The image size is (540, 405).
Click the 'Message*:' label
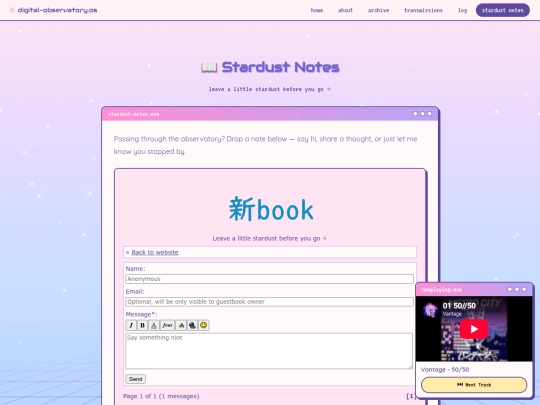[x=141, y=314]
